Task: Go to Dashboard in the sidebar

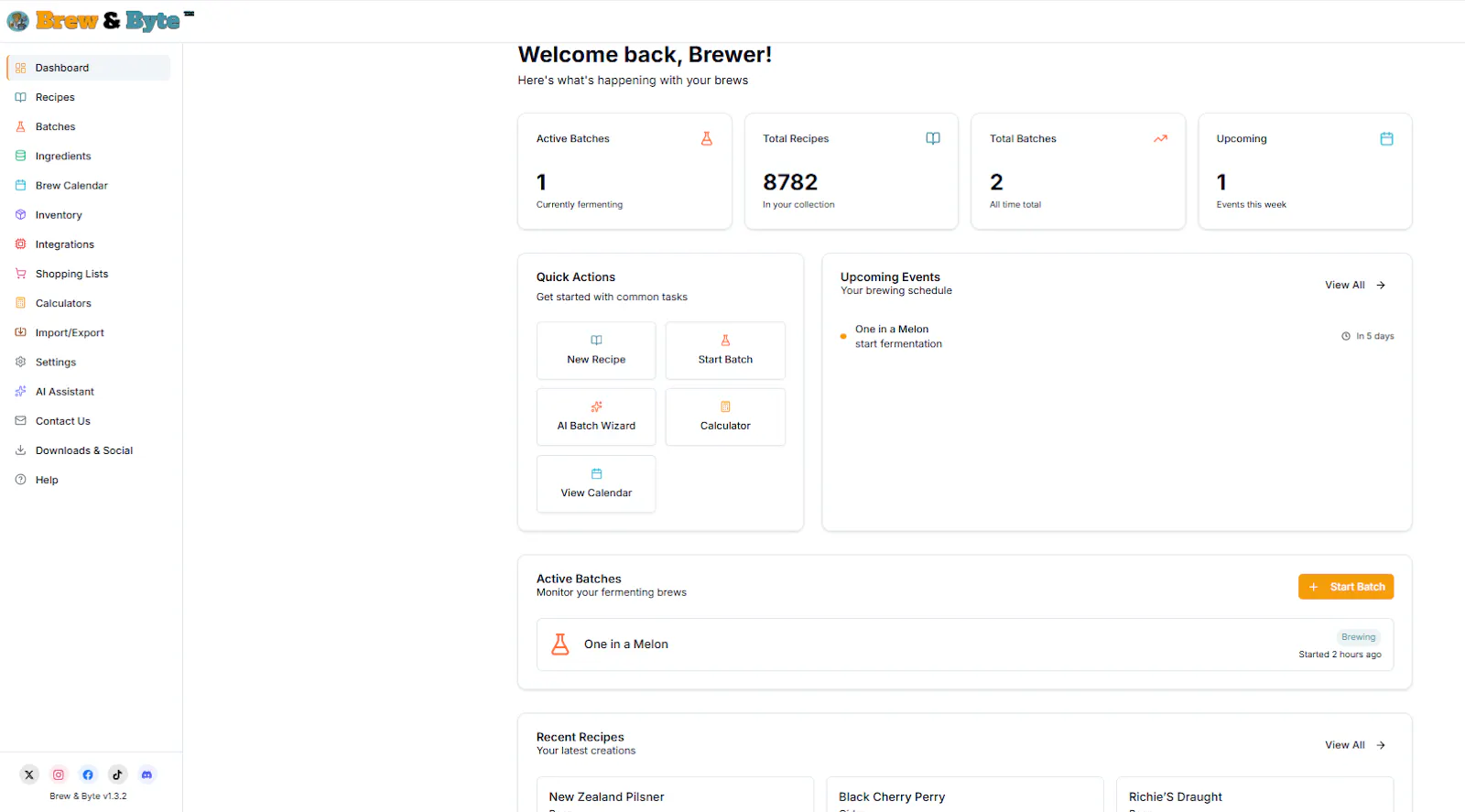Action: (x=89, y=68)
